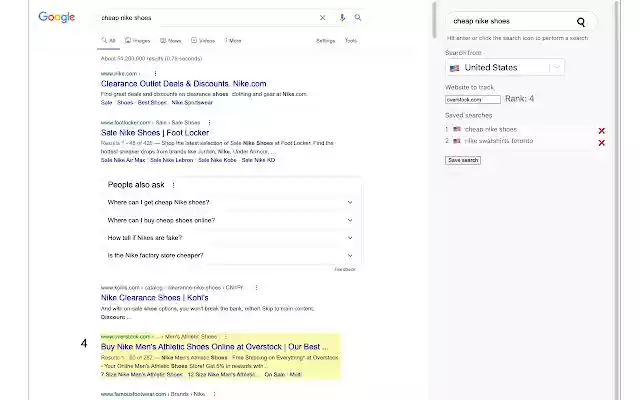The width and height of the screenshot is (640, 400).
Task: Open options dots beside nike.com result
Action: [x=155, y=73]
